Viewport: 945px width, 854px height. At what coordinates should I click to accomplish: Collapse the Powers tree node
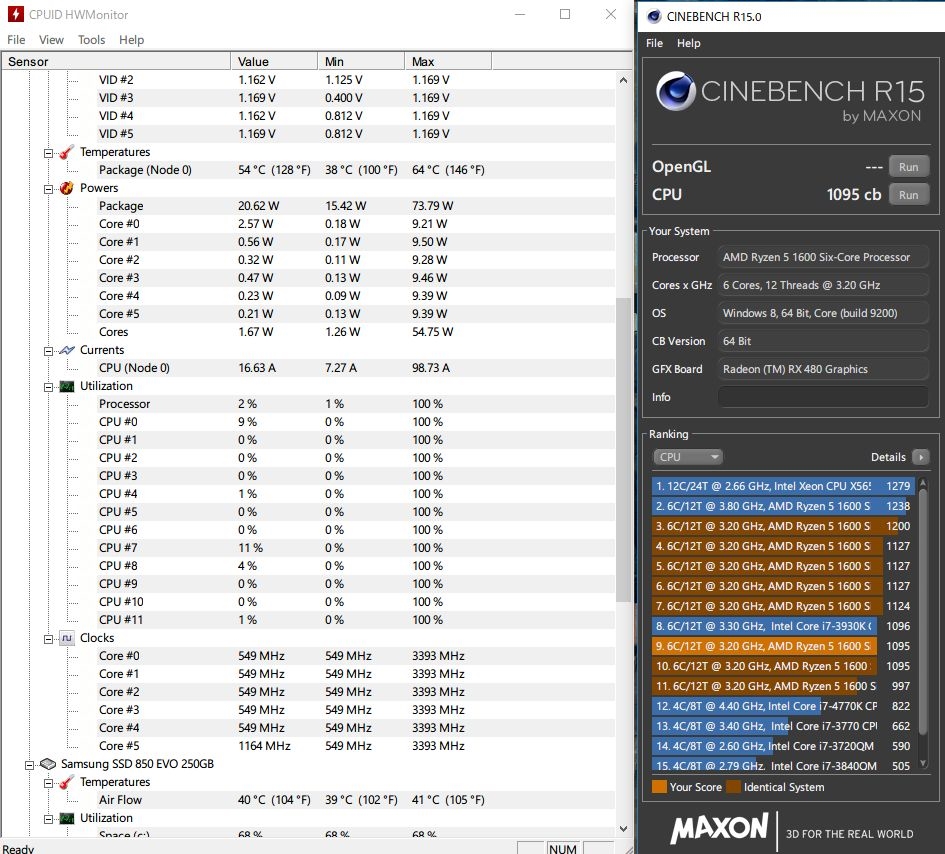pyautogui.click(x=48, y=189)
